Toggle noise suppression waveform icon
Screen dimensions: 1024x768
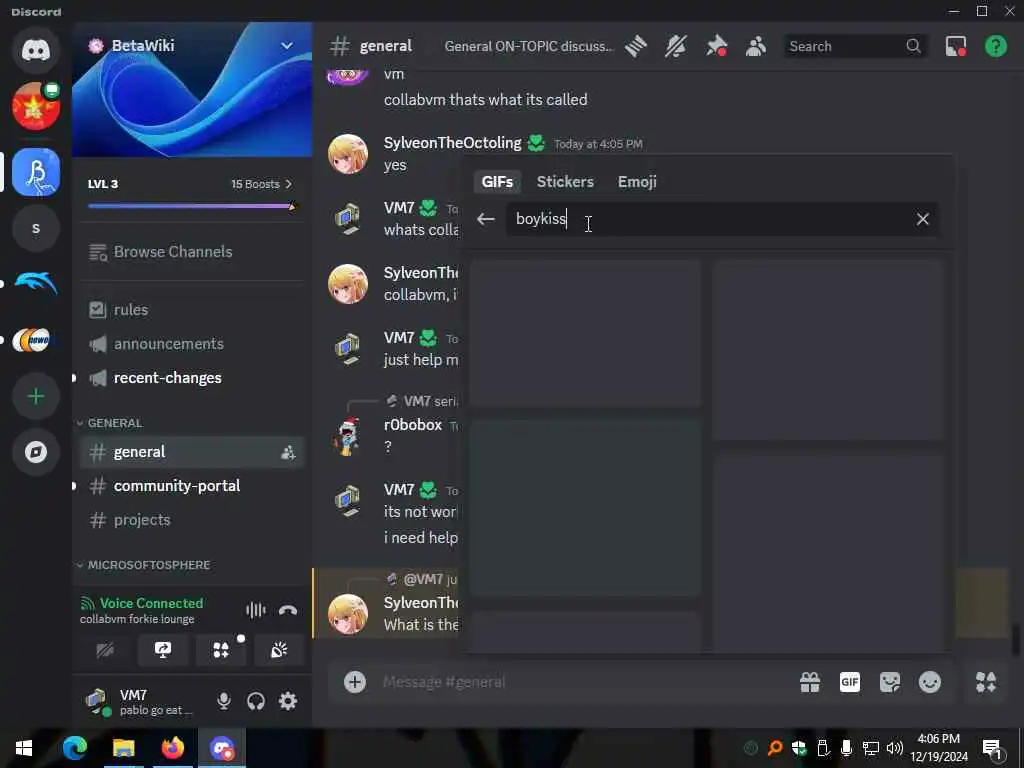coord(255,610)
